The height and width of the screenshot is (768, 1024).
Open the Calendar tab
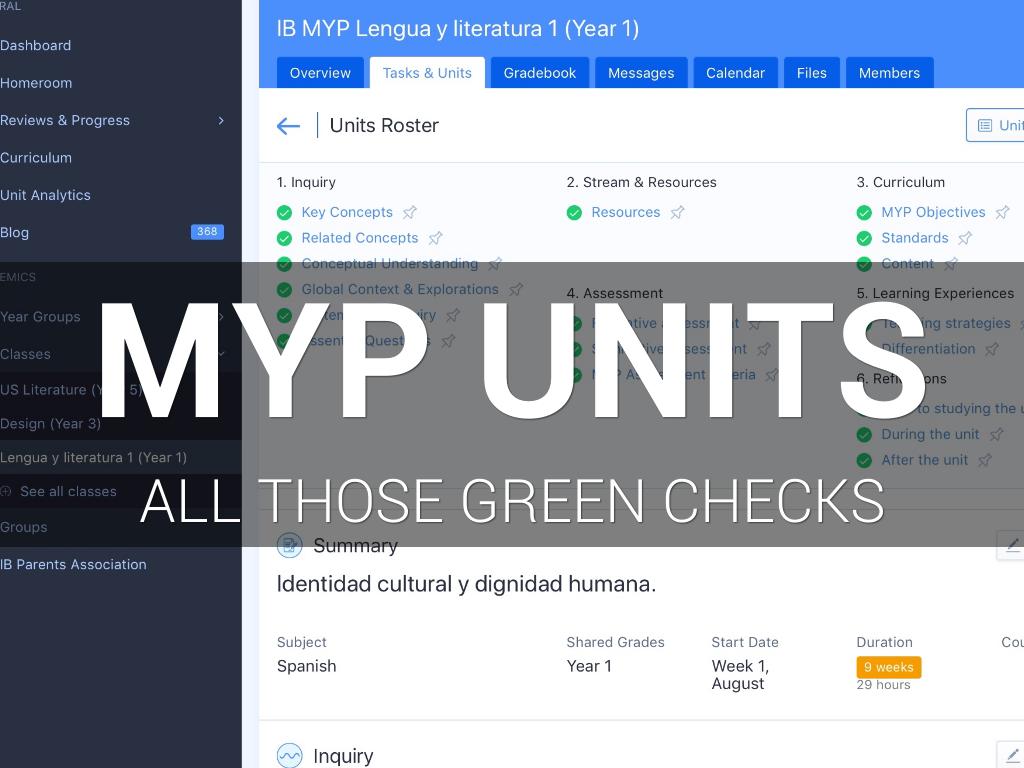click(x=735, y=73)
